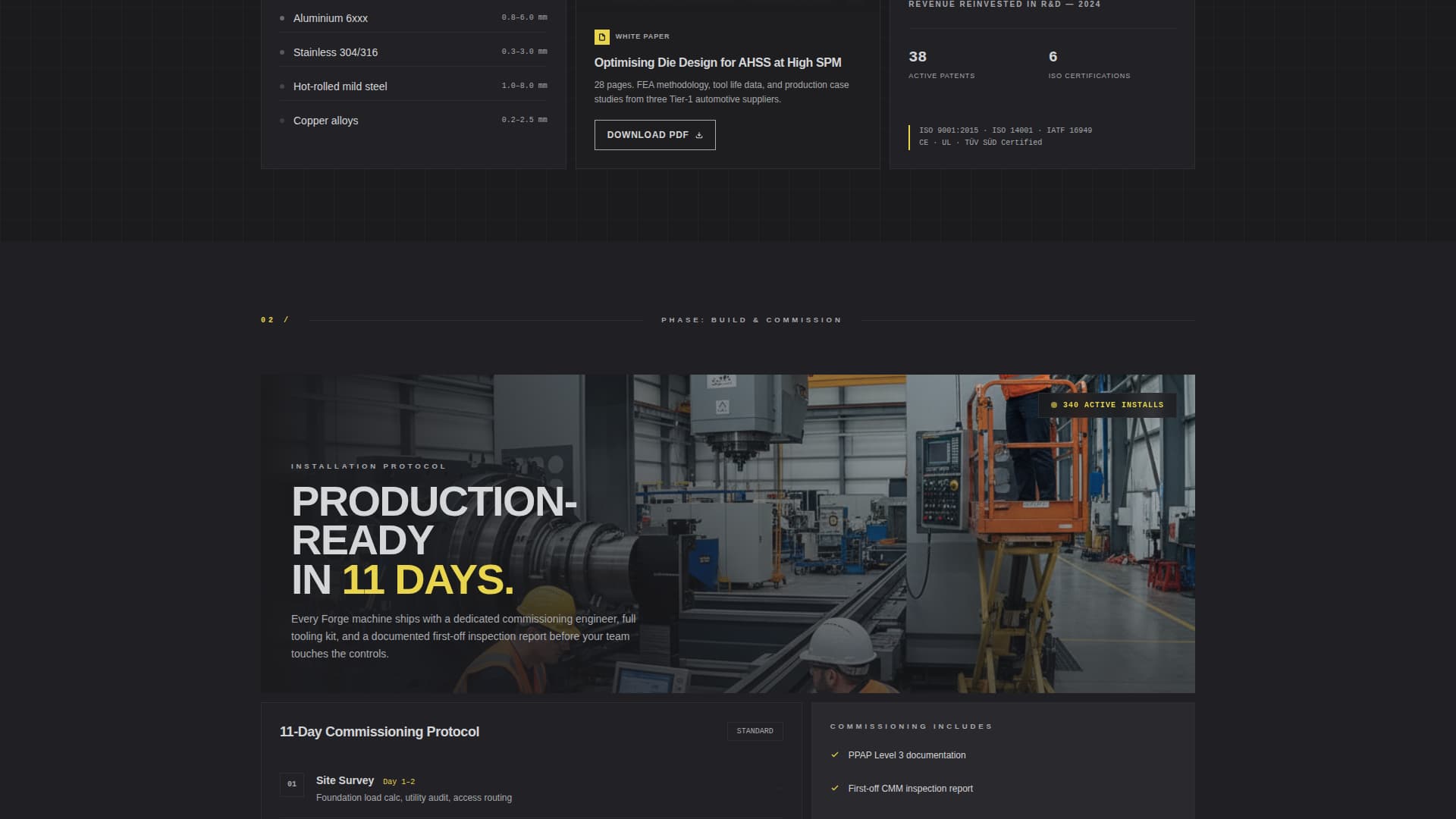The image size is (1456, 819).
Task: Expand the Commissioning Includes section
Action: tap(910, 726)
